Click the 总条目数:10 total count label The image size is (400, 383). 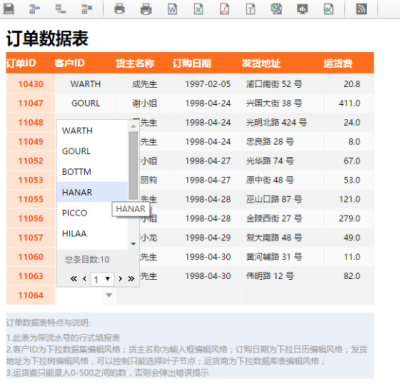tap(87, 260)
